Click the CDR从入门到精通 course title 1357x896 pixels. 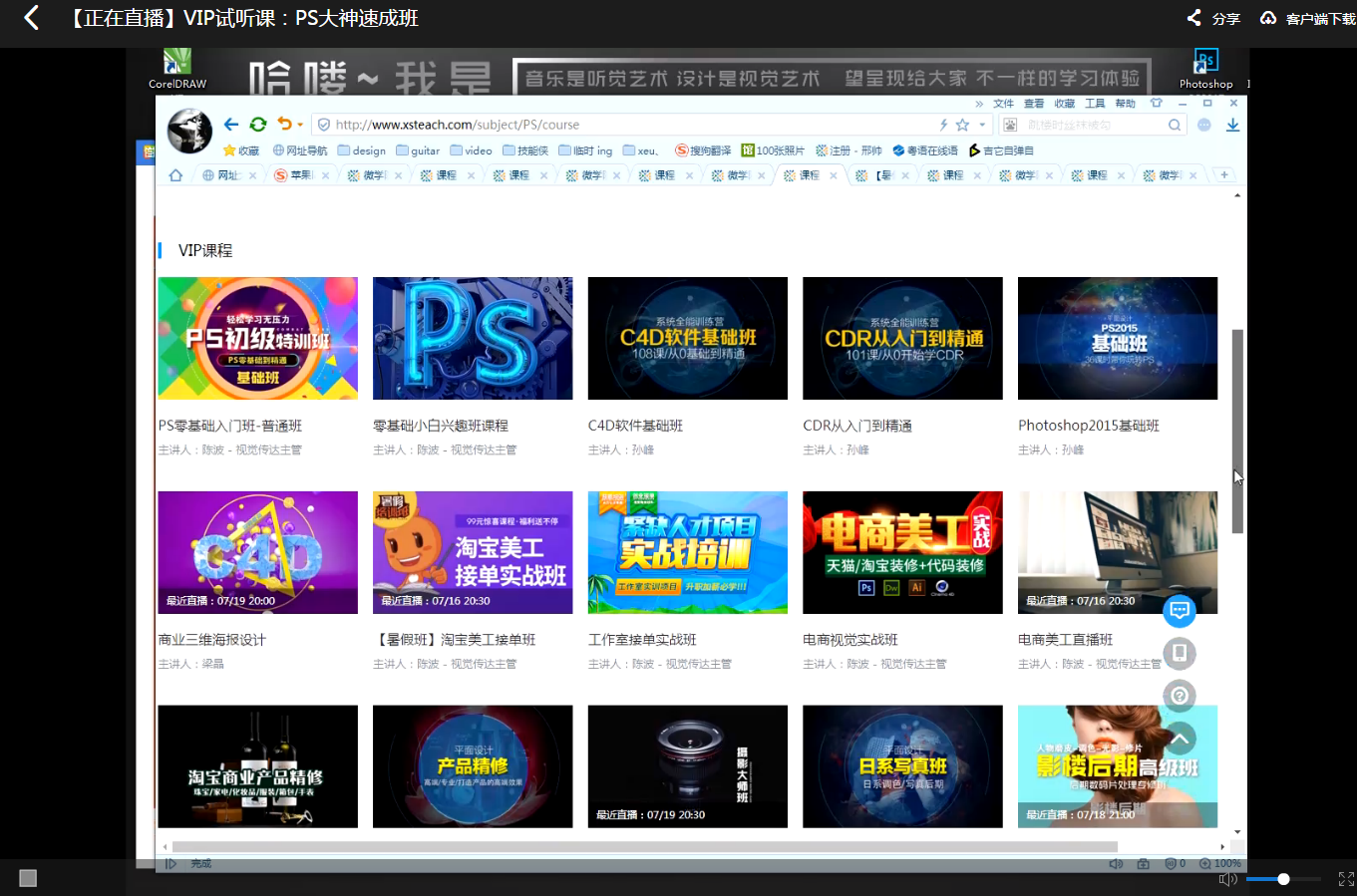tap(857, 426)
